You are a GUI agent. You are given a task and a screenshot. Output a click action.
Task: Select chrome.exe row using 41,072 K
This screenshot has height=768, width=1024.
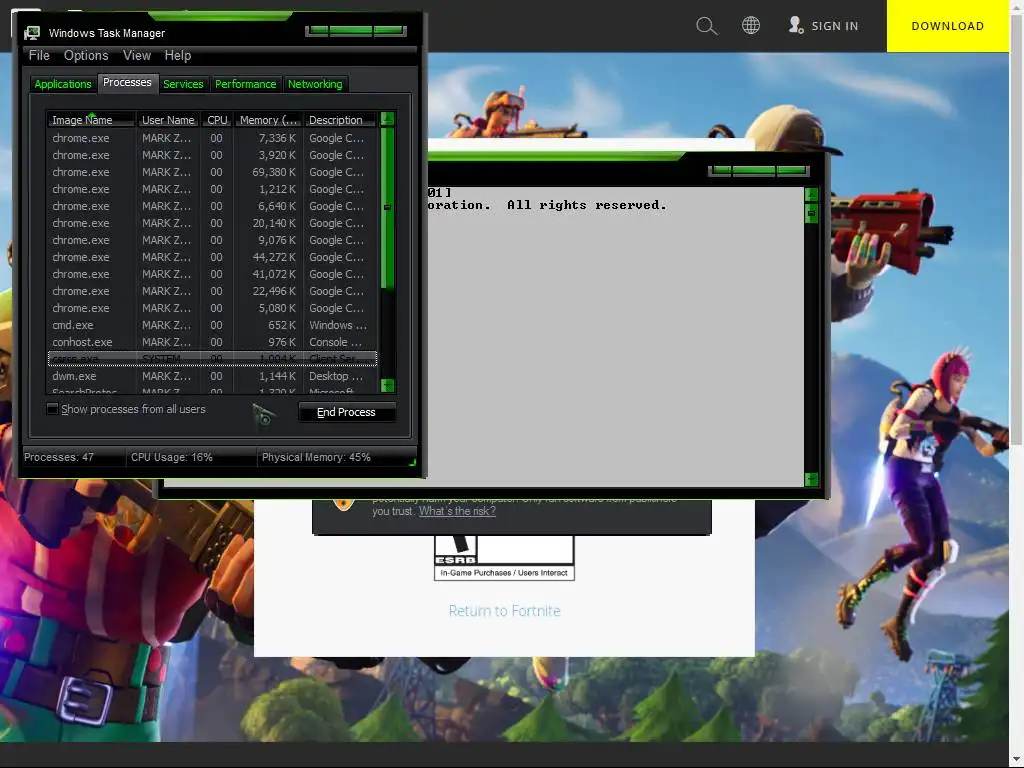212,274
